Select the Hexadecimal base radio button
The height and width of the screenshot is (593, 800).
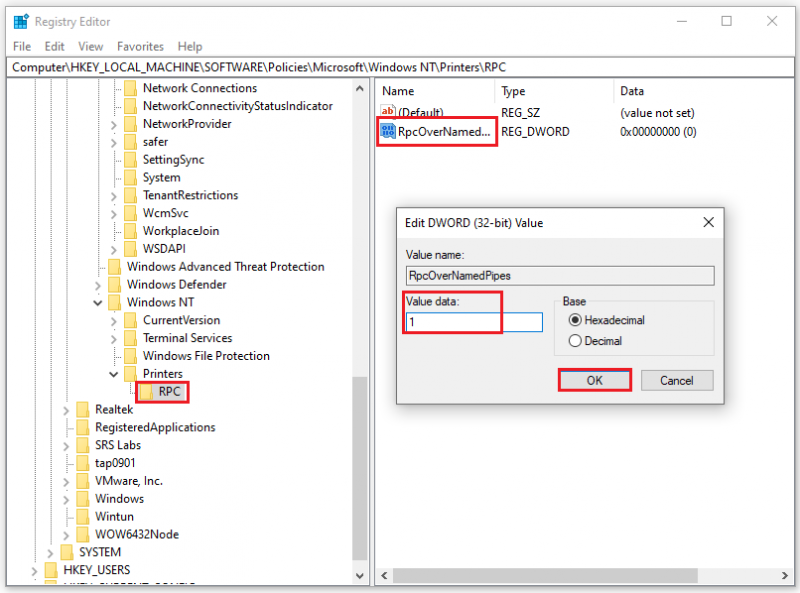575,320
